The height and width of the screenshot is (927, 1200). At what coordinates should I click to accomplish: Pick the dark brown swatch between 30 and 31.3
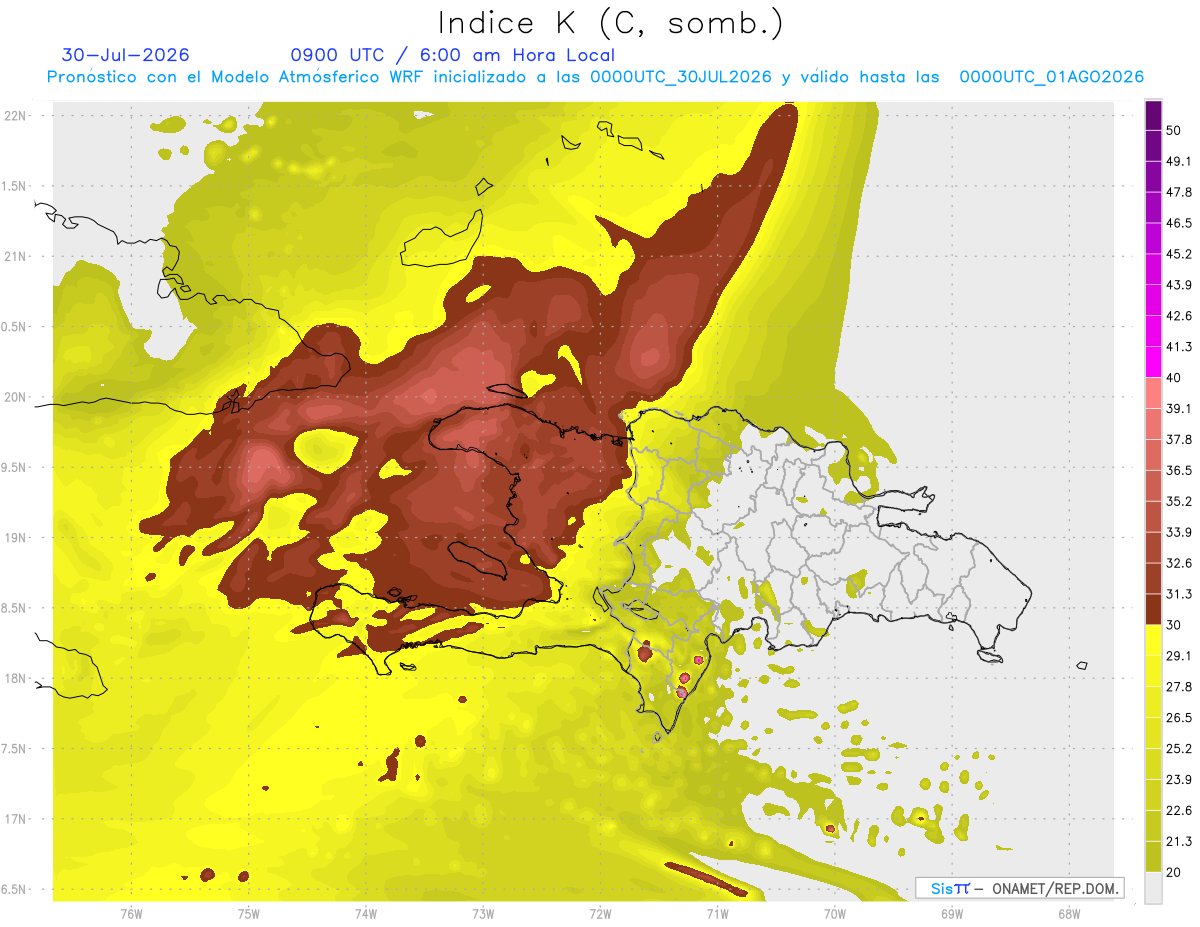[1153, 609]
